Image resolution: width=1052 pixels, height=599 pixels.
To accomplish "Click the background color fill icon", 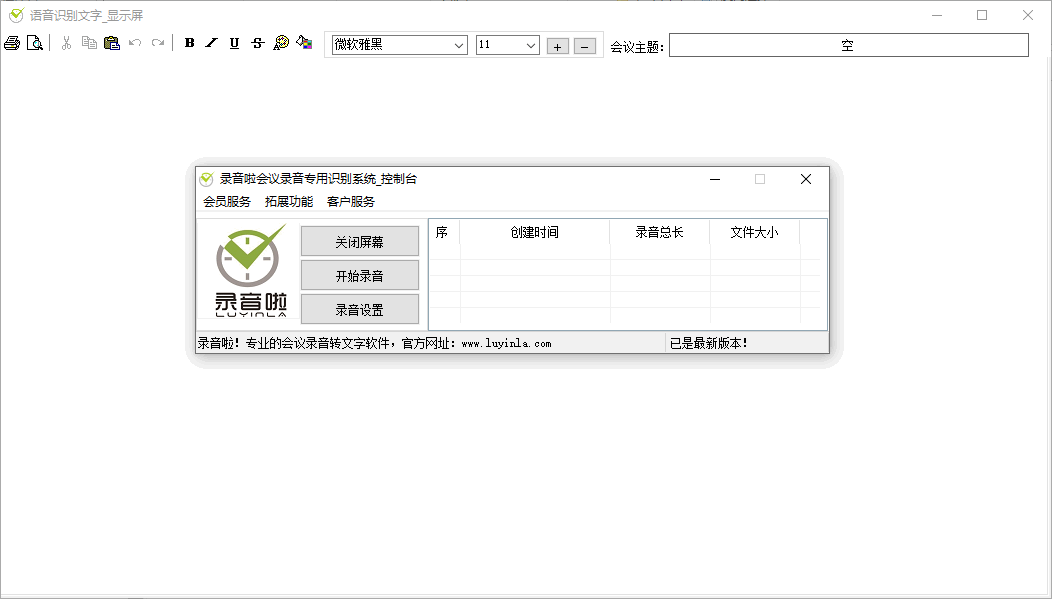I will click(304, 43).
